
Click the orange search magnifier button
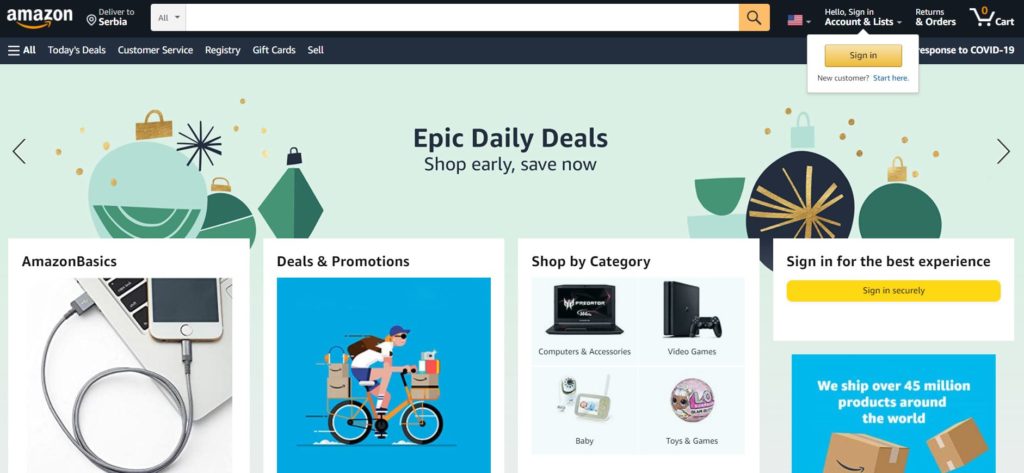pos(754,18)
